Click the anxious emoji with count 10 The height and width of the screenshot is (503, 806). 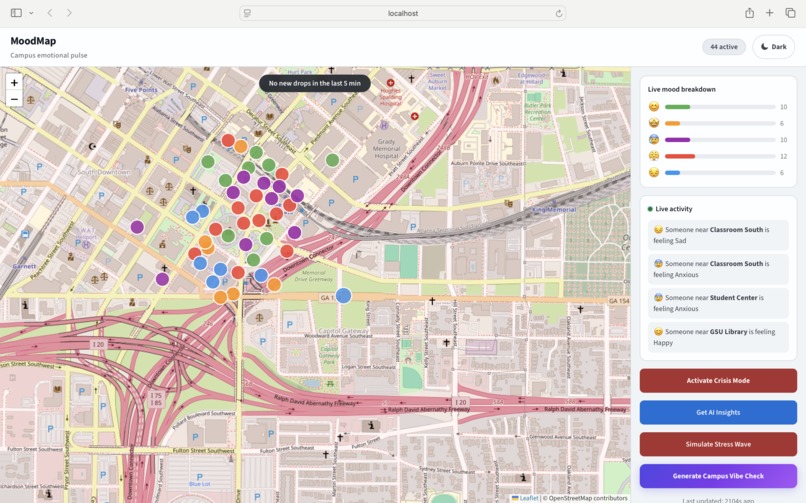tap(654, 140)
